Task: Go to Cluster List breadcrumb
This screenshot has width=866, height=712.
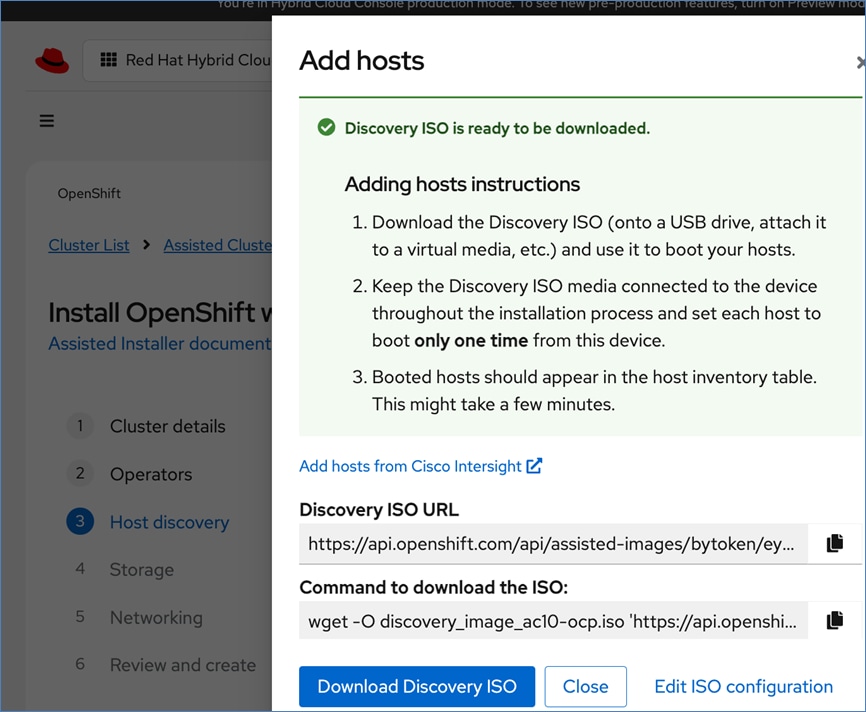Action: point(88,245)
